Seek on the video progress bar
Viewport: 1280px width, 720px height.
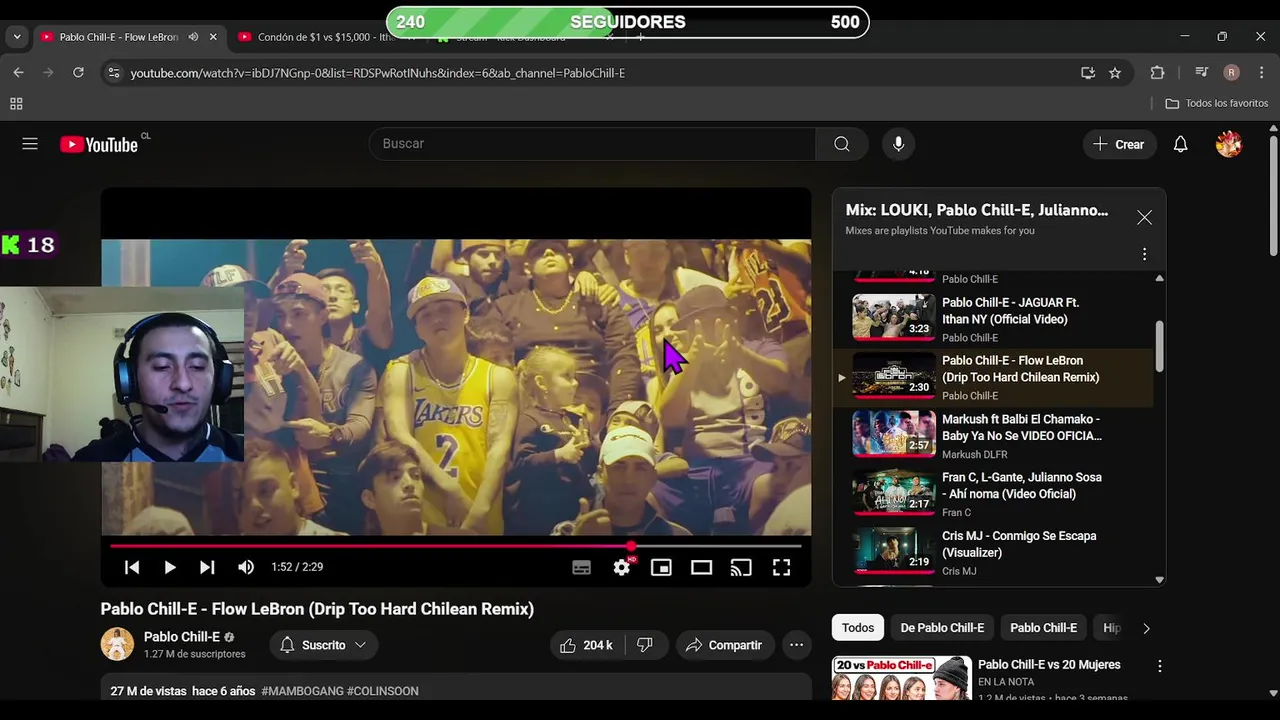456,546
